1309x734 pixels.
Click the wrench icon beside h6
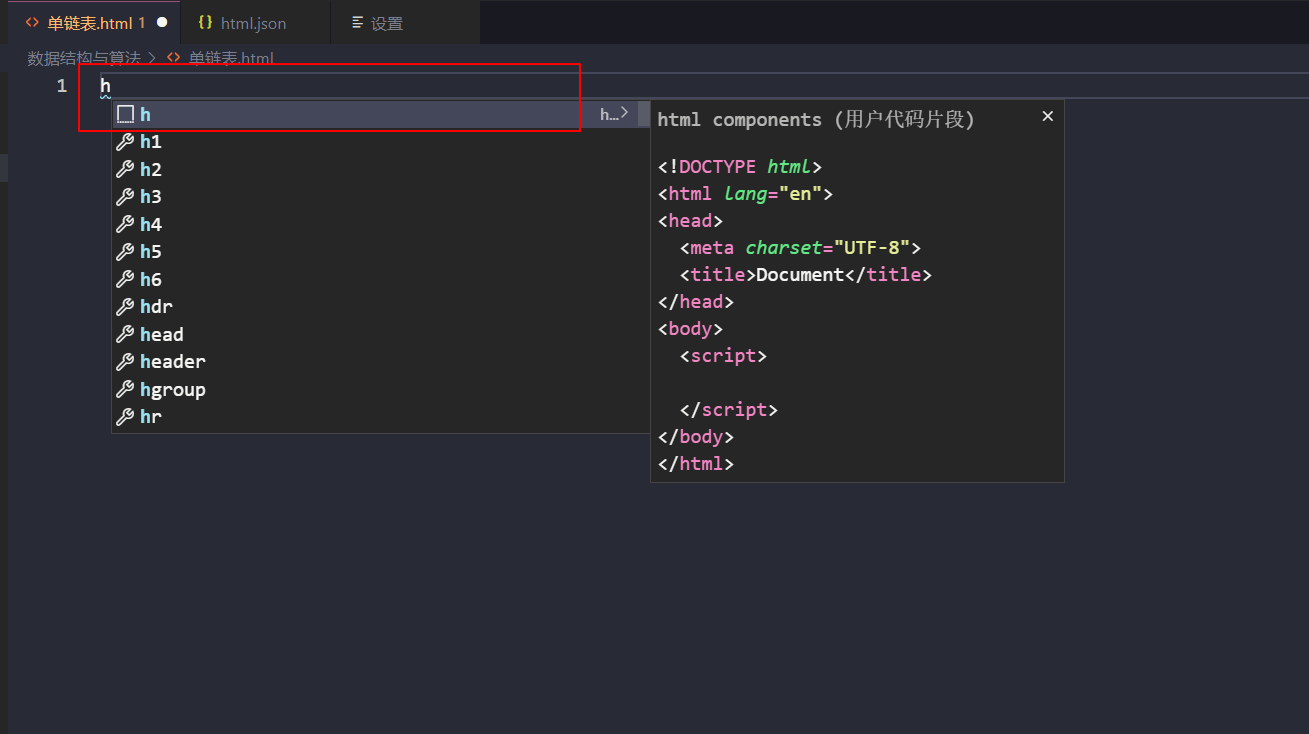pyautogui.click(x=125, y=279)
